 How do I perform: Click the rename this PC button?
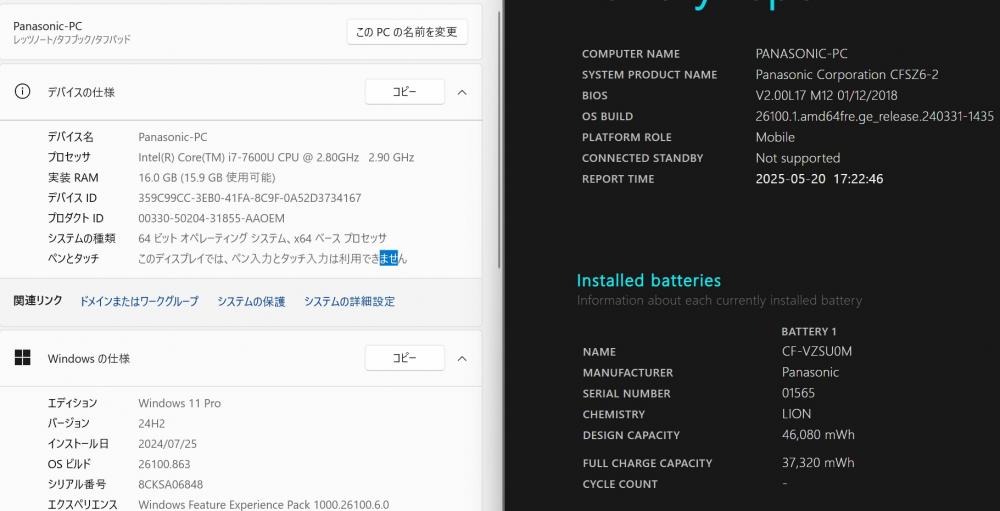pyautogui.click(x=407, y=32)
